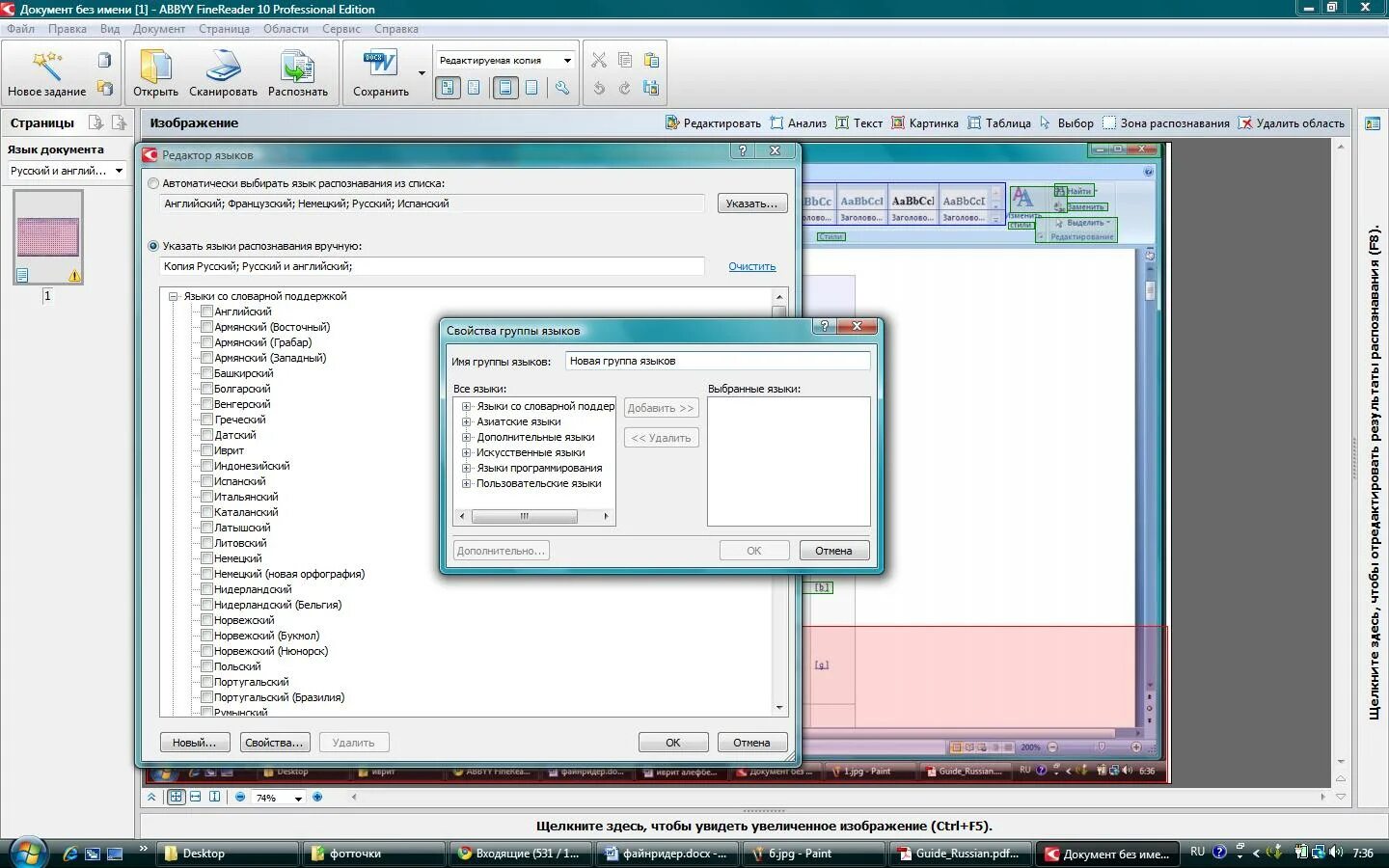Click the Очистить link
The height and width of the screenshot is (868, 1389).
click(x=752, y=266)
